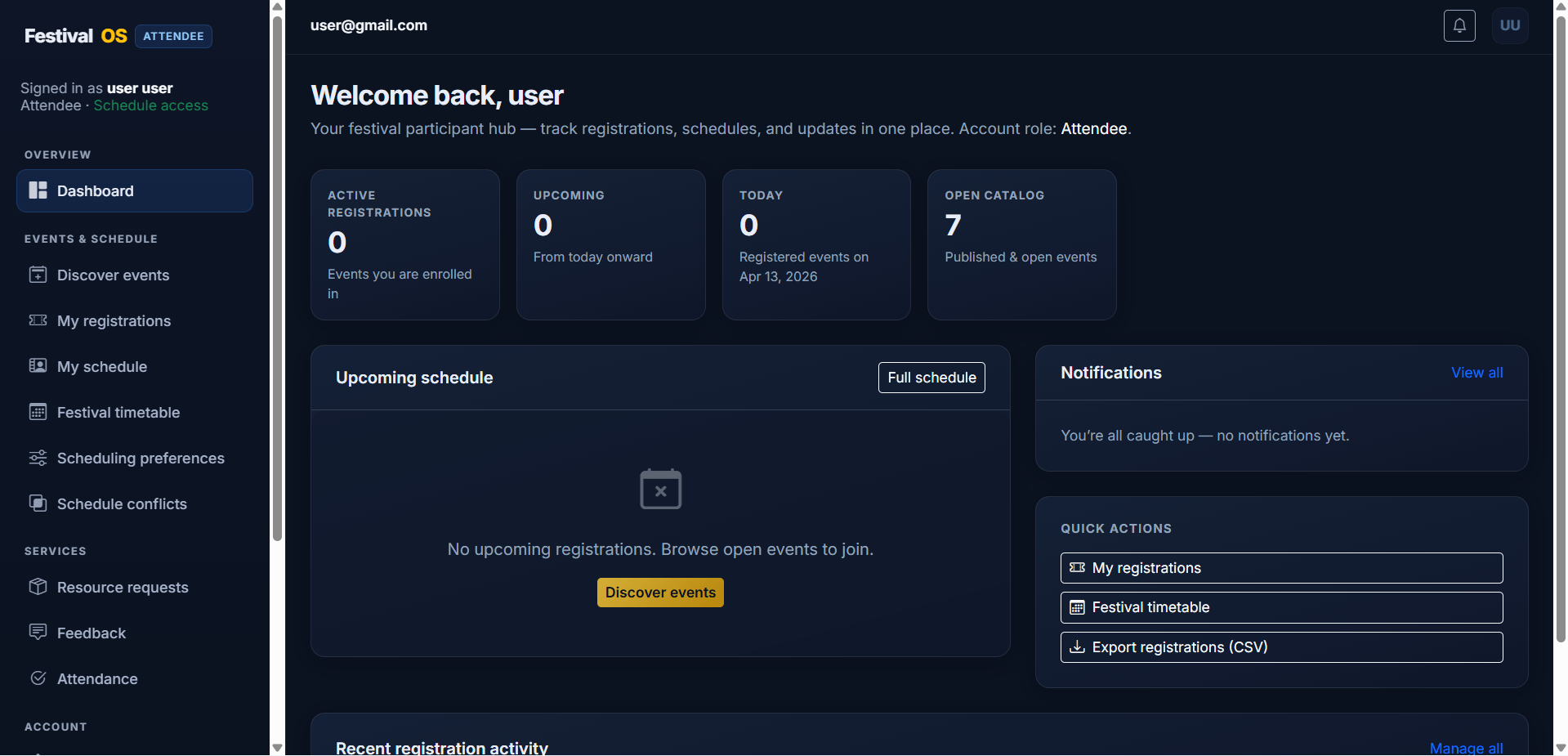
Task: Open the UU user avatar menu
Action: [1510, 26]
